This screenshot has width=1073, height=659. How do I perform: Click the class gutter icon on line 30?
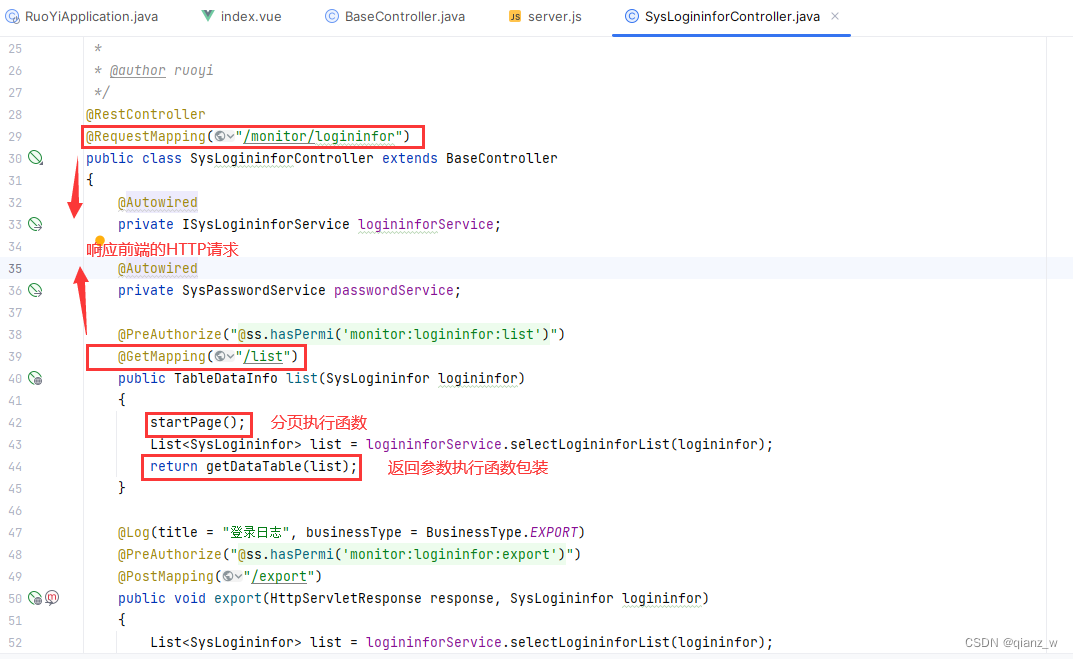(x=35, y=158)
